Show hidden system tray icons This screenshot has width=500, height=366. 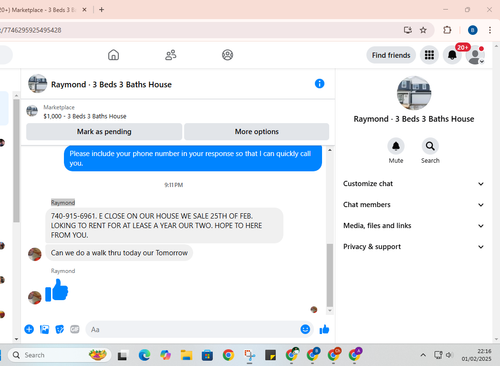click(423, 355)
